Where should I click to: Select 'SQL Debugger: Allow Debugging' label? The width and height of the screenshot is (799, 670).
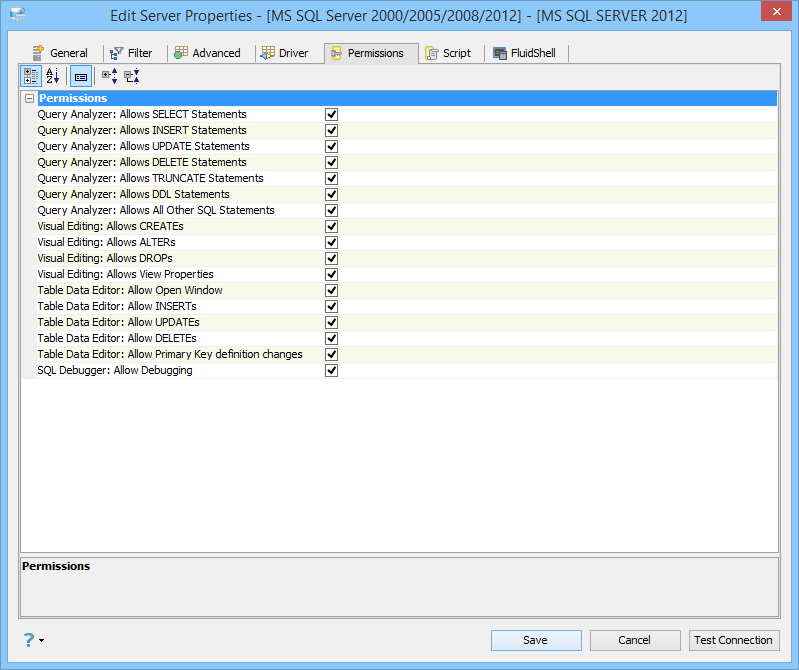click(x=115, y=370)
